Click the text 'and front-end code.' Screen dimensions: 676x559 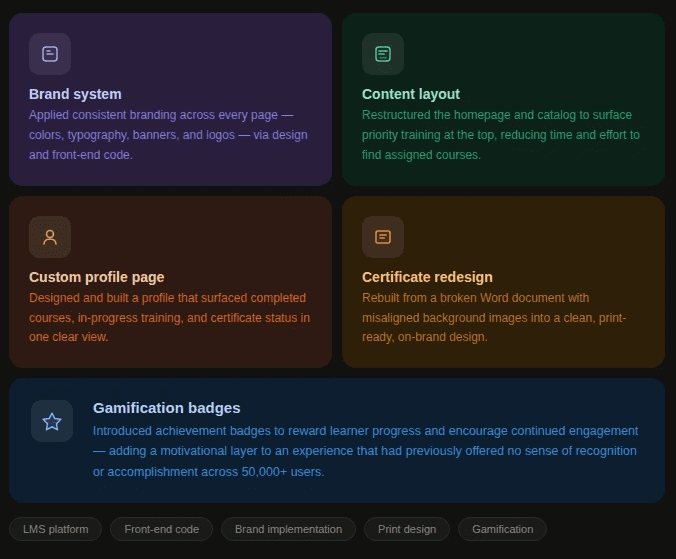tap(81, 155)
